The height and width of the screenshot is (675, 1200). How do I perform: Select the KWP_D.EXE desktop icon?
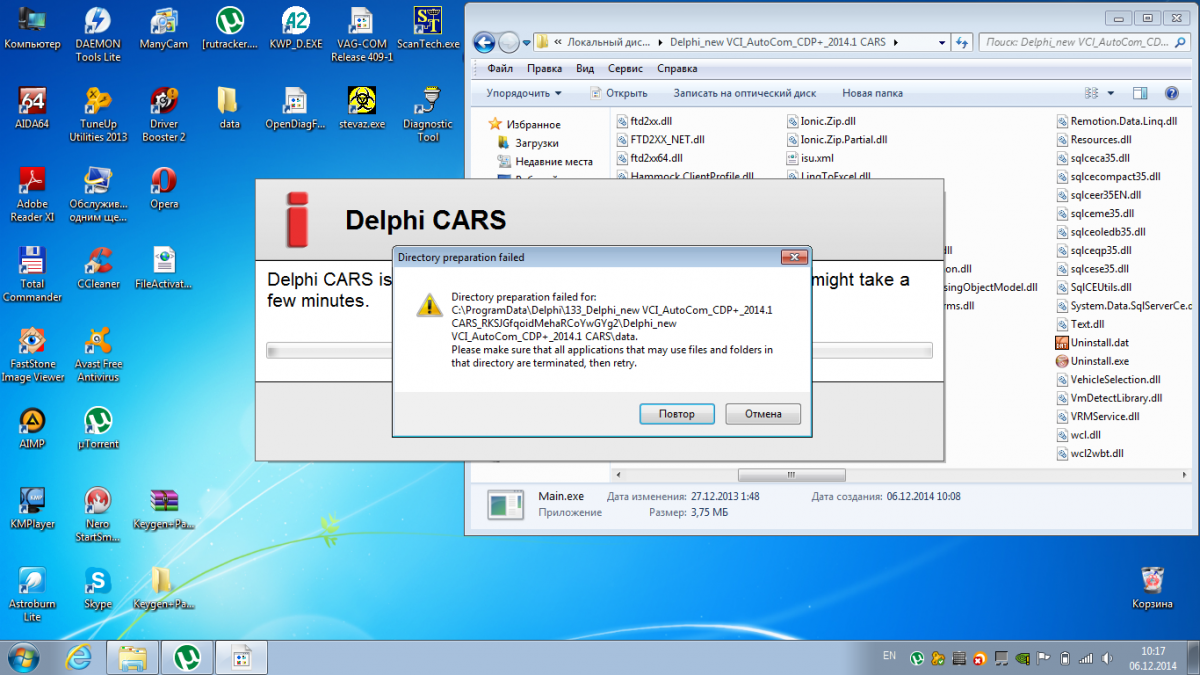[x=296, y=28]
